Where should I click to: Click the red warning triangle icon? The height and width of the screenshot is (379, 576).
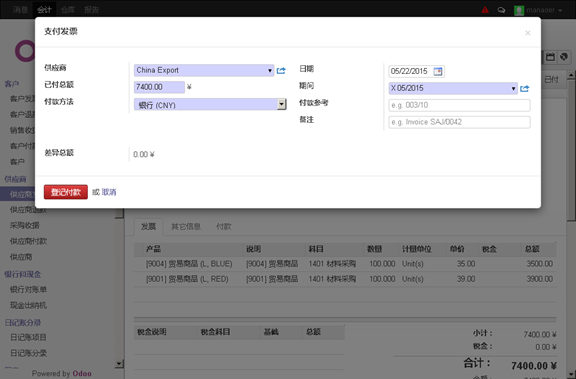pyautogui.click(x=485, y=10)
